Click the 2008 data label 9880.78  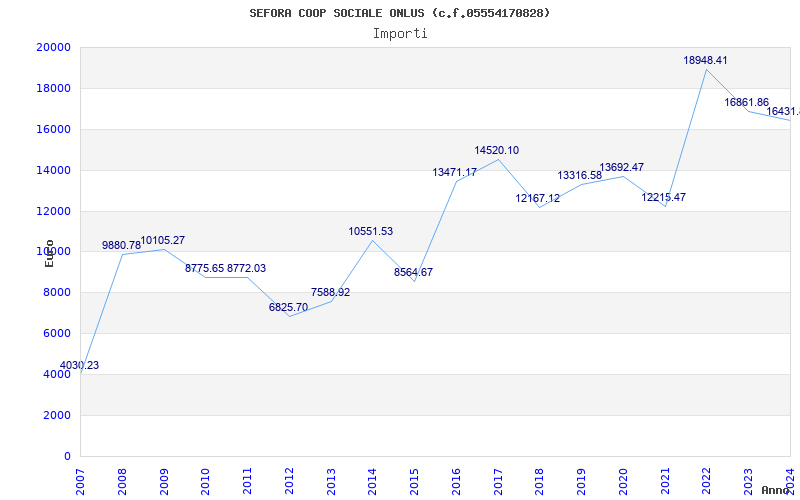(x=121, y=245)
